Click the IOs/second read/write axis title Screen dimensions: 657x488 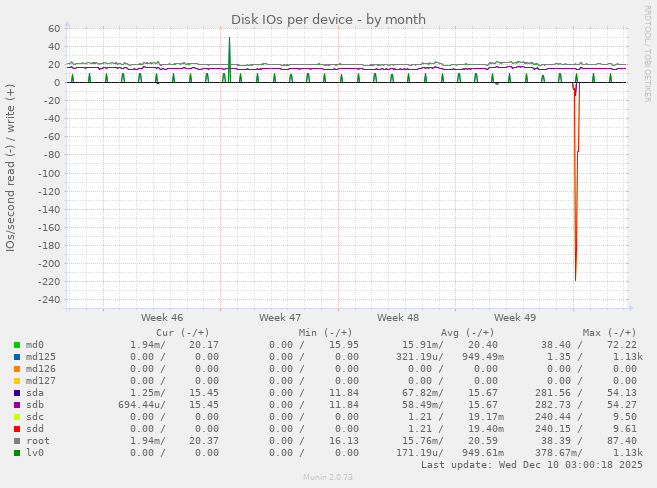click(x=10, y=168)
